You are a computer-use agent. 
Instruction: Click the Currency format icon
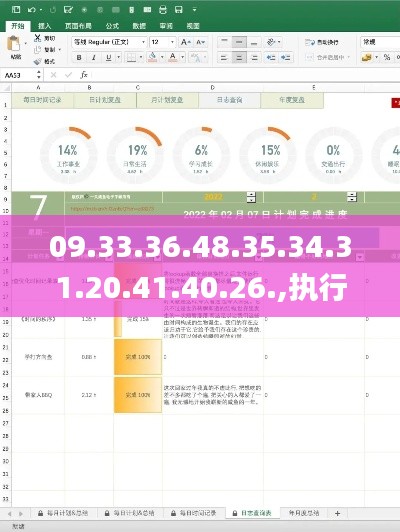(366, 57)
